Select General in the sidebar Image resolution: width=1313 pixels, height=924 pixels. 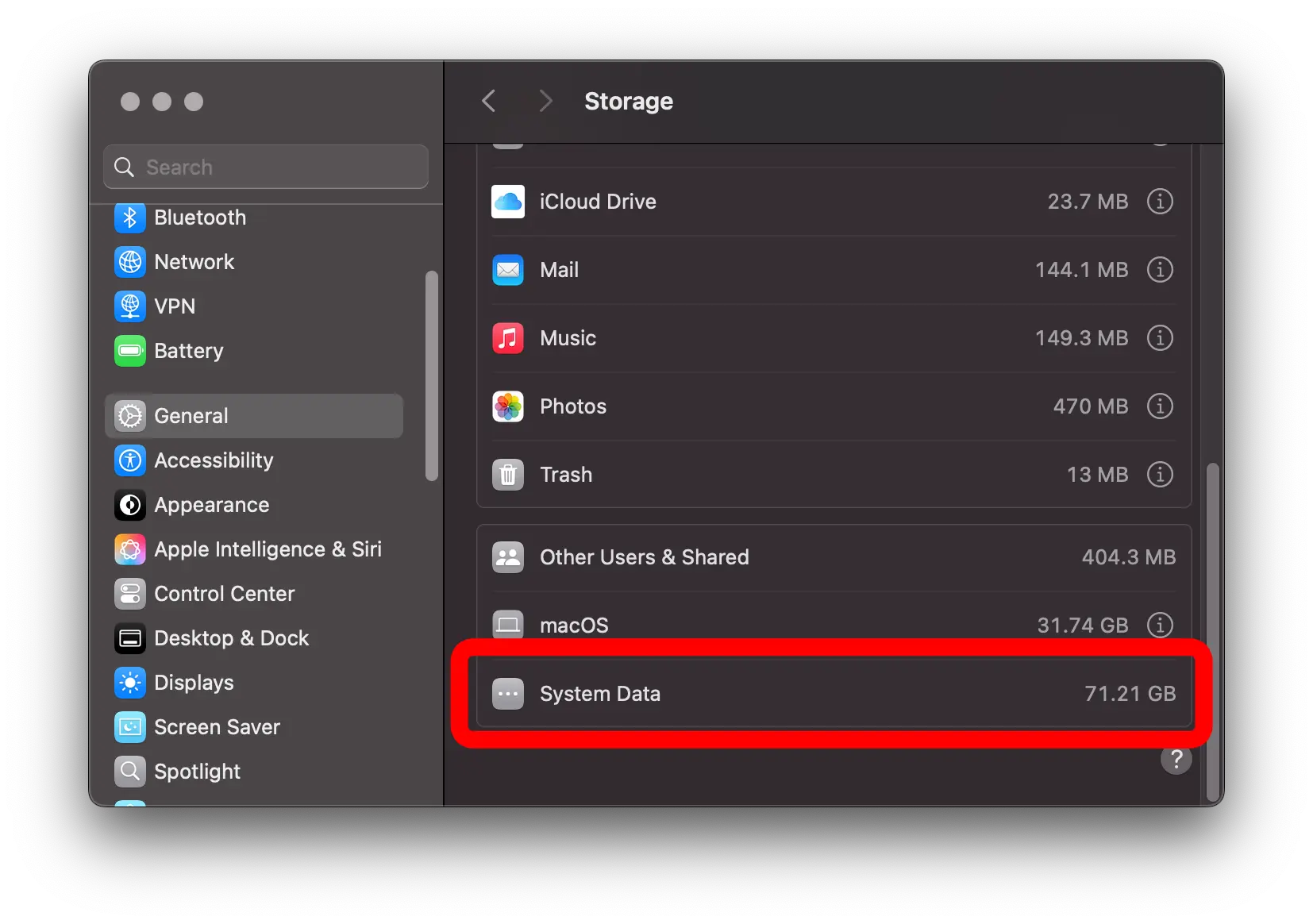click(x=254, y=416)
